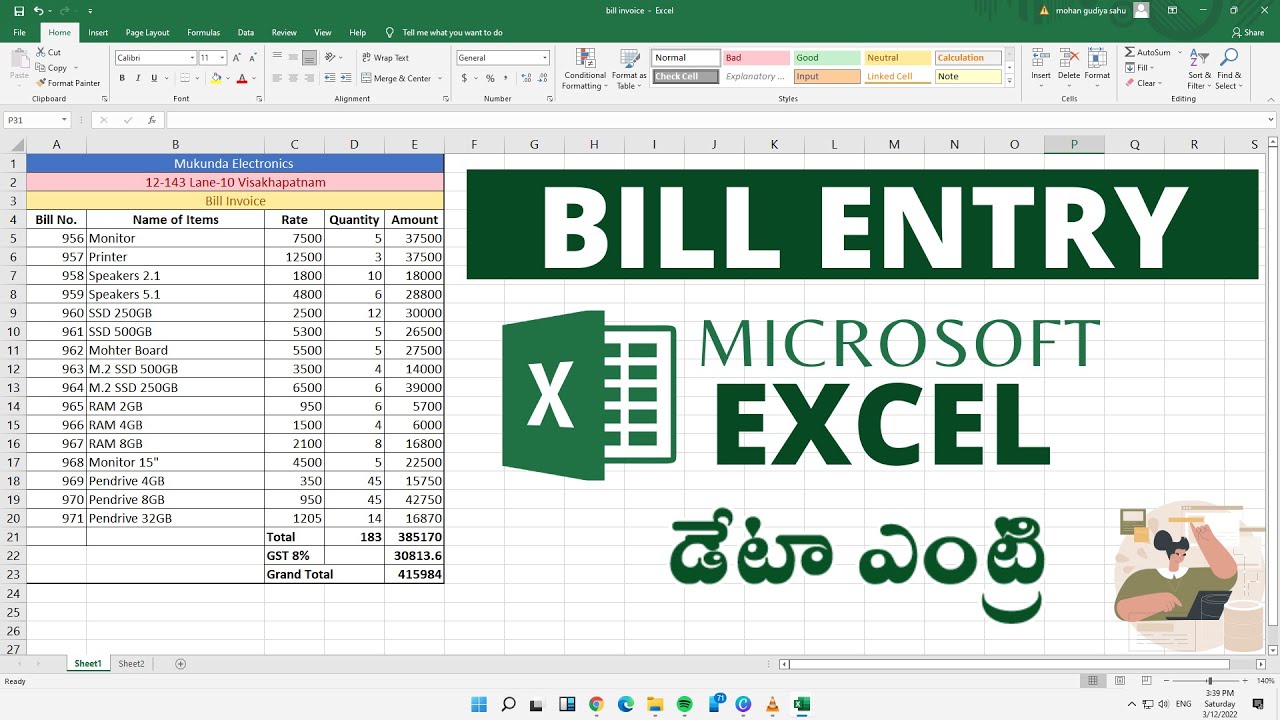
Task: Click Center alignment icon
Action: tap(293, 78)
